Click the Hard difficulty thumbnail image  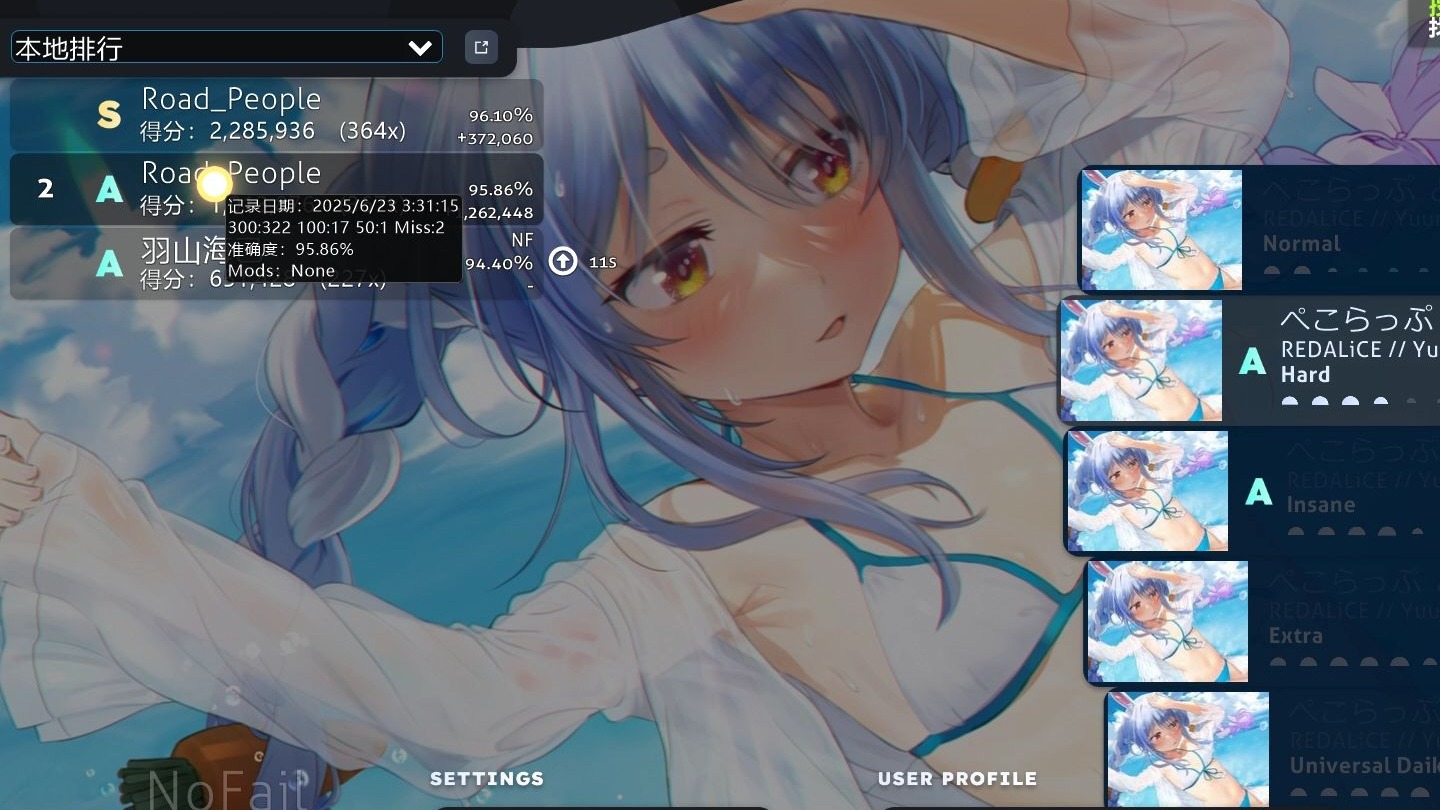pos(1141,361)
